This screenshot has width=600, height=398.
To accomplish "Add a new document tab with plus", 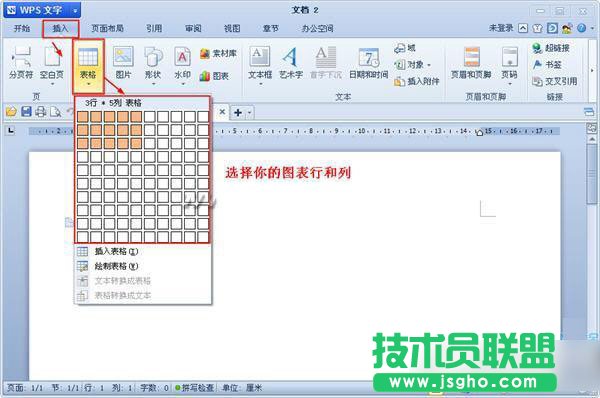I will (x=238, y=113).
